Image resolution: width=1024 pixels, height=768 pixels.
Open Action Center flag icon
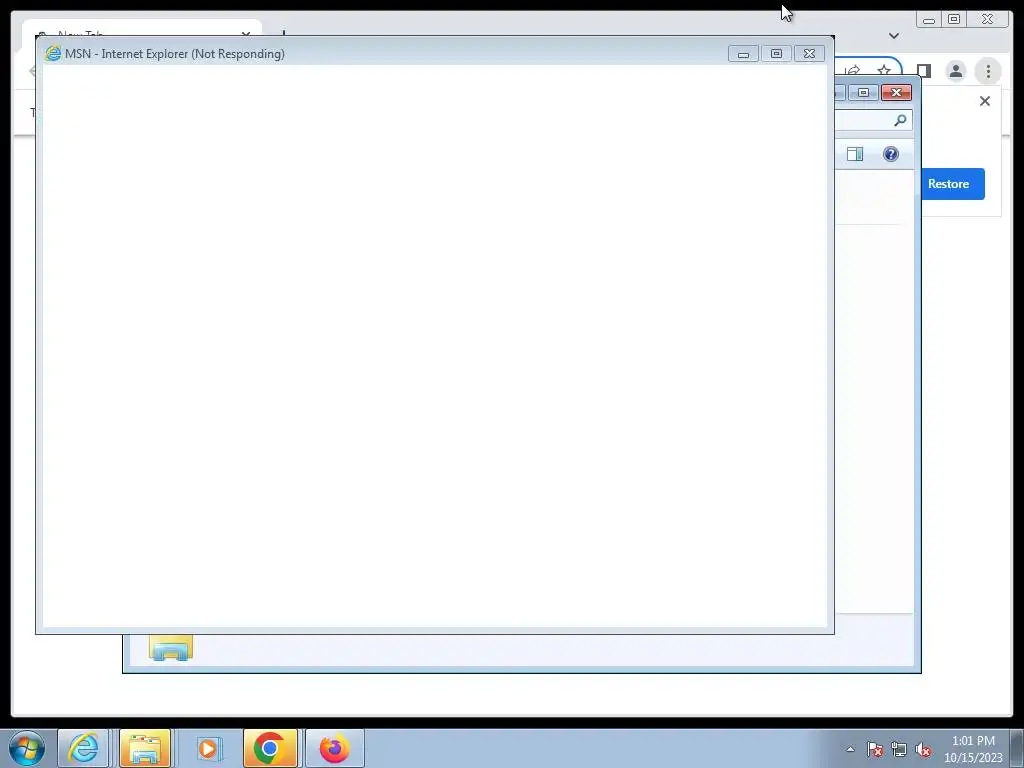click(x=875, y=749)
